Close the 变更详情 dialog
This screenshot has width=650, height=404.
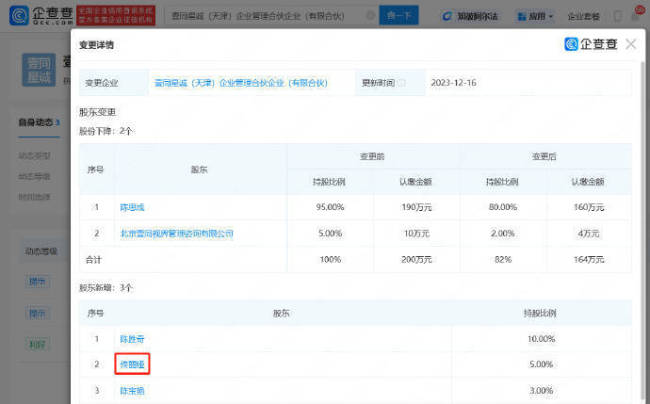631,44
